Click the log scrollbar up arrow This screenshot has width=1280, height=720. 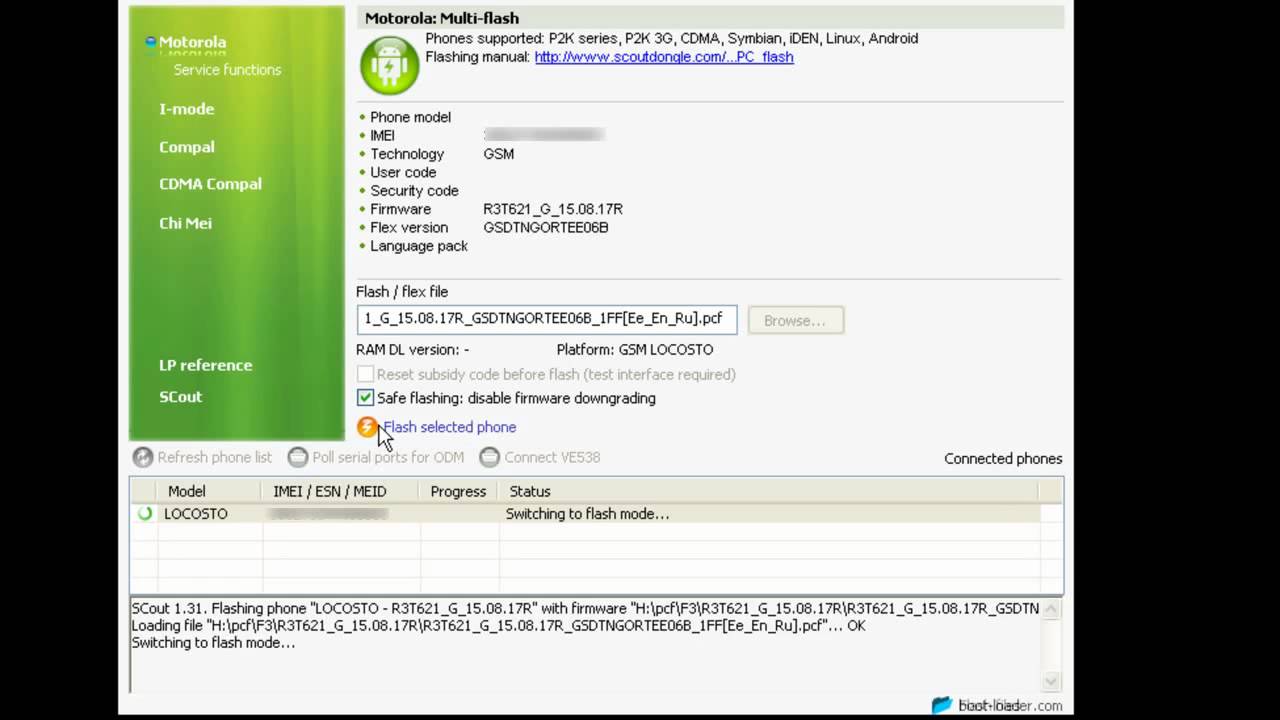click(x=1051, y=608)
